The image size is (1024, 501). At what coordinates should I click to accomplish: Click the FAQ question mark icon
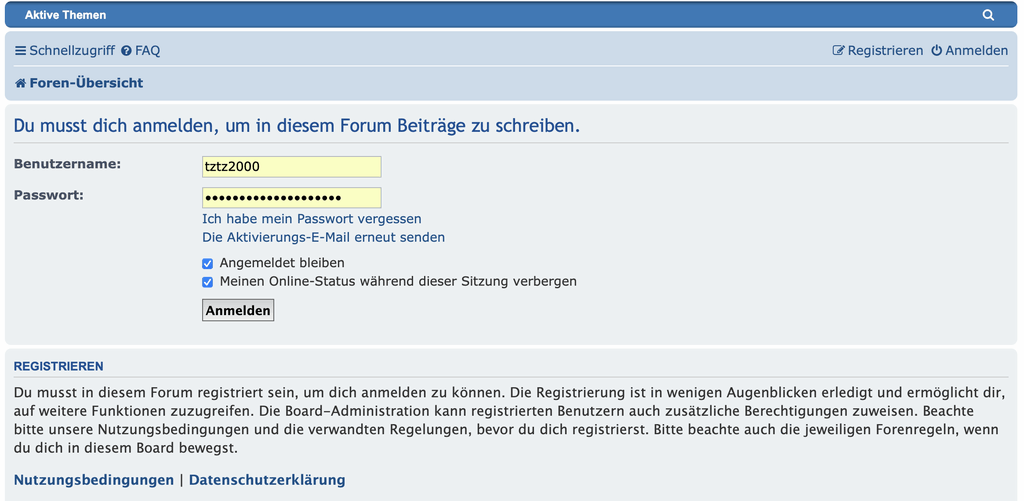pyautogui.click(x=126, y=51)
